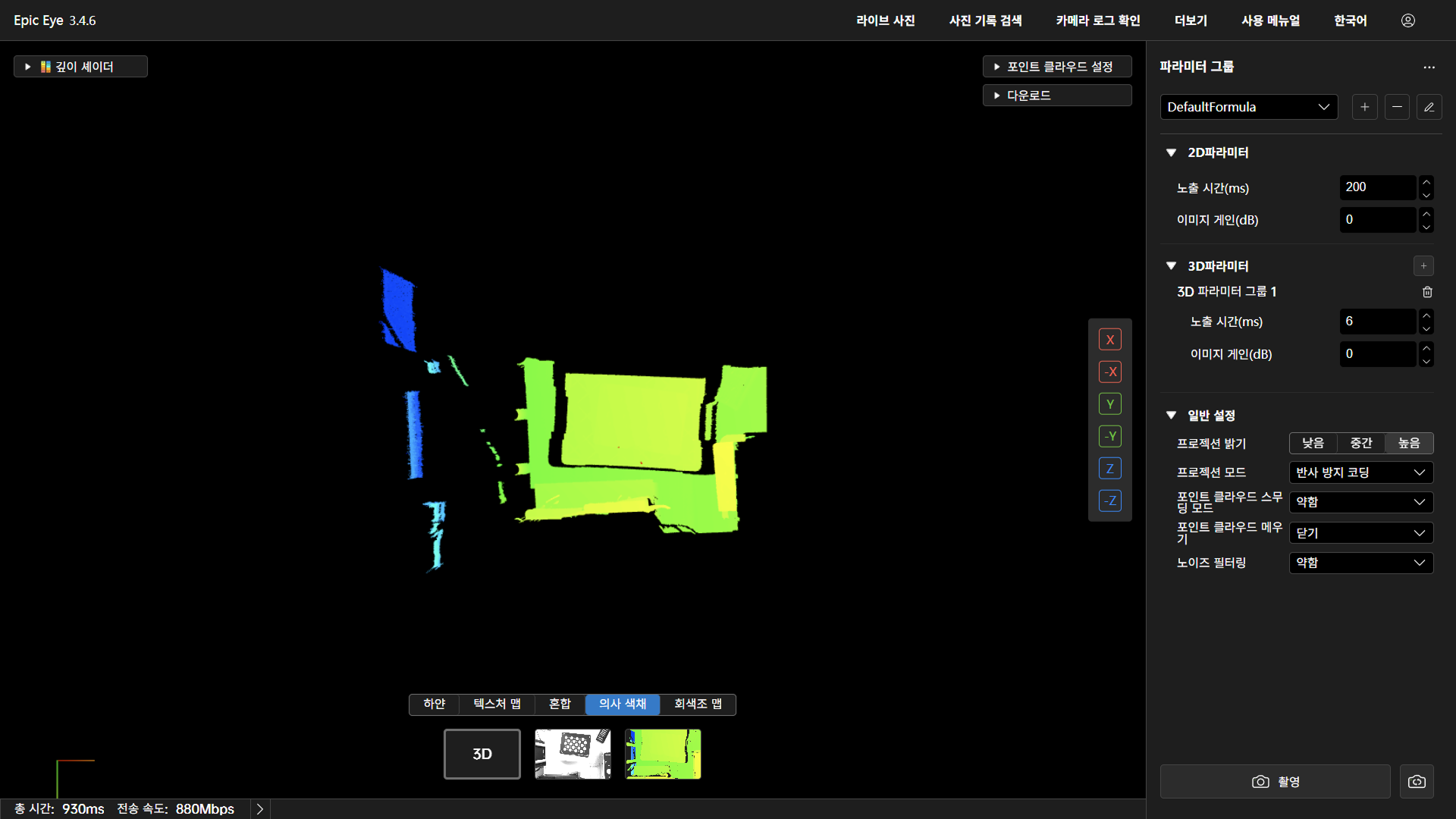The height and width of the screenshot is (819, 1456).
Task: Add 3D parameter group with small plus
Action: 1423,266
